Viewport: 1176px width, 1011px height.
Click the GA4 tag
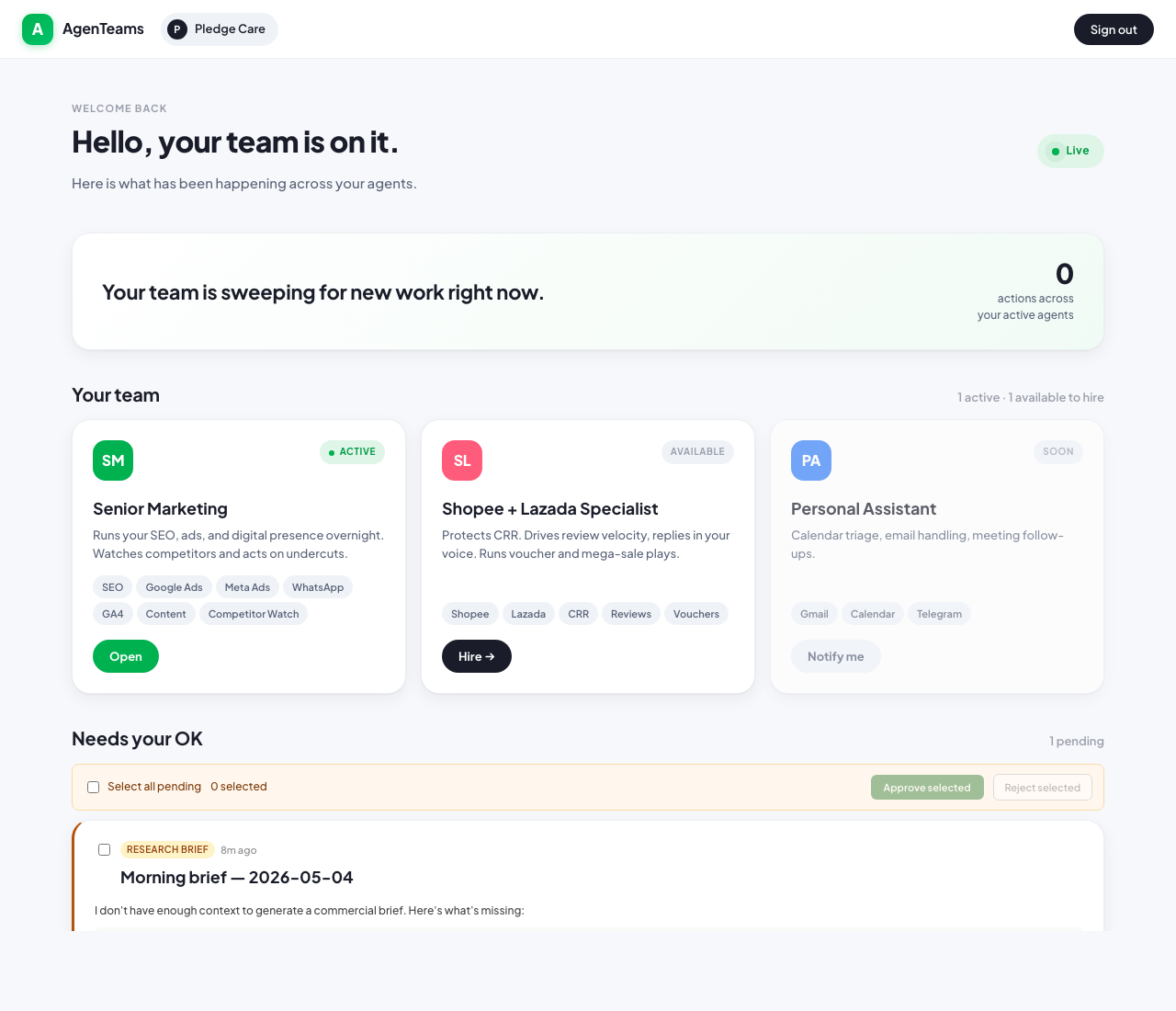(113, 614)
